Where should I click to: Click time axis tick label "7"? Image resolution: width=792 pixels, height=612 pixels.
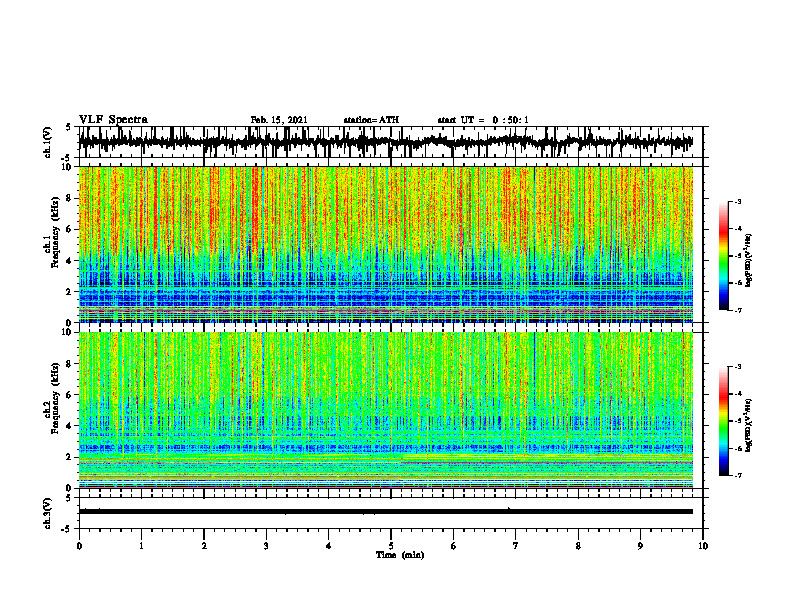tap(516, 546)
